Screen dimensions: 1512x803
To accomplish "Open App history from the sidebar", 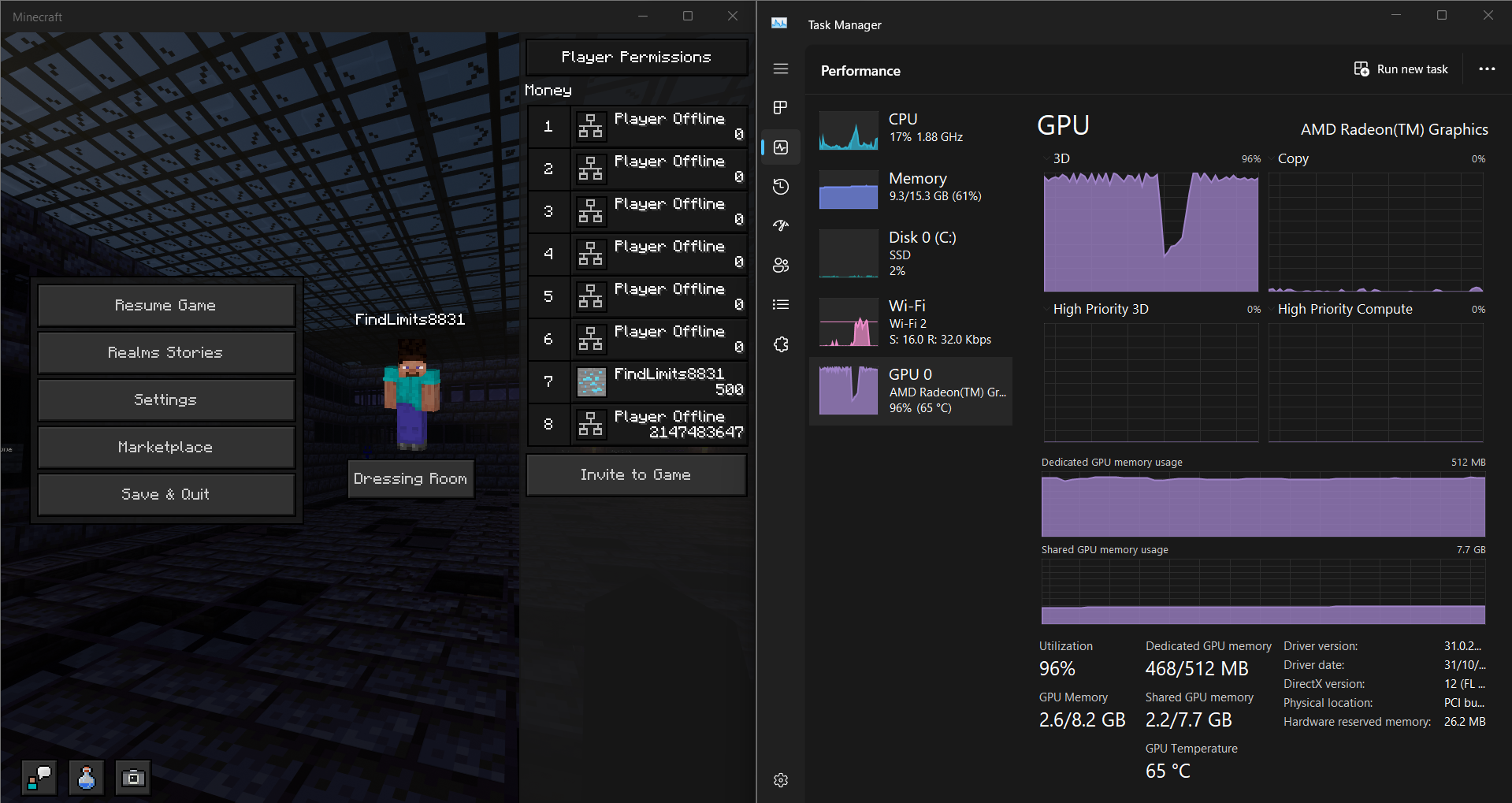I will pyautogui.click(x=781, y=187).
